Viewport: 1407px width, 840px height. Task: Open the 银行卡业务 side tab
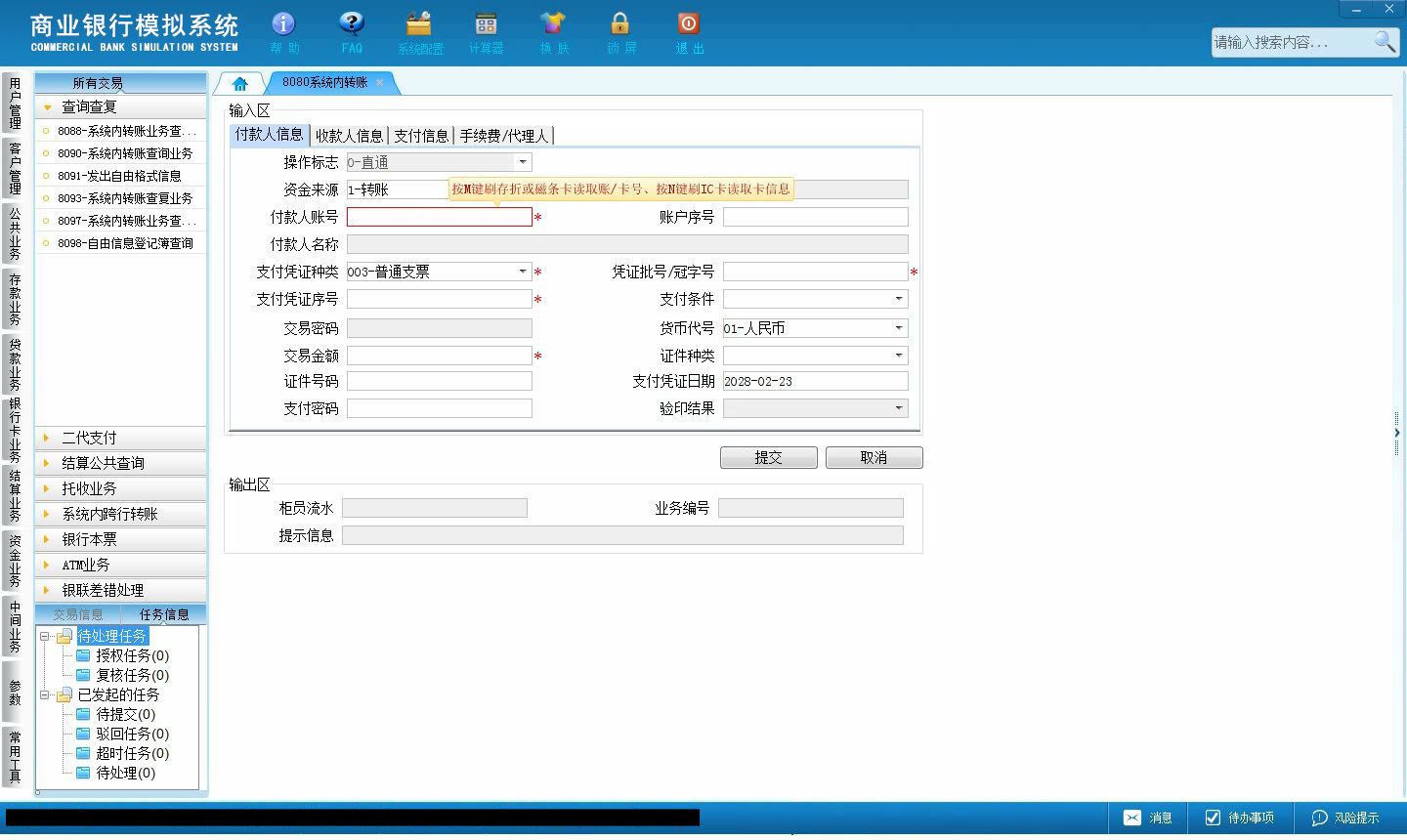(14, 429)
